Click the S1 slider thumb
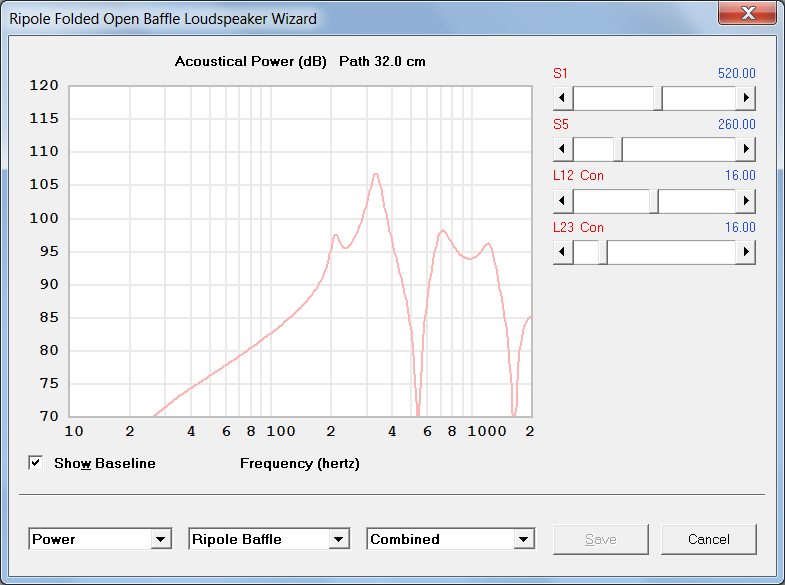The image size is (785, 585). pyautogui.click(x=658, y=98)
